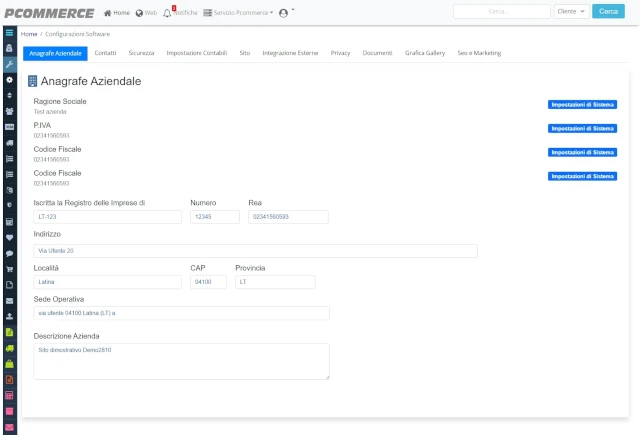The width and height of the screenshot is (640, 435).
Task: Open the user lock icon in sidebar
Action: click(x=9, y=48)
